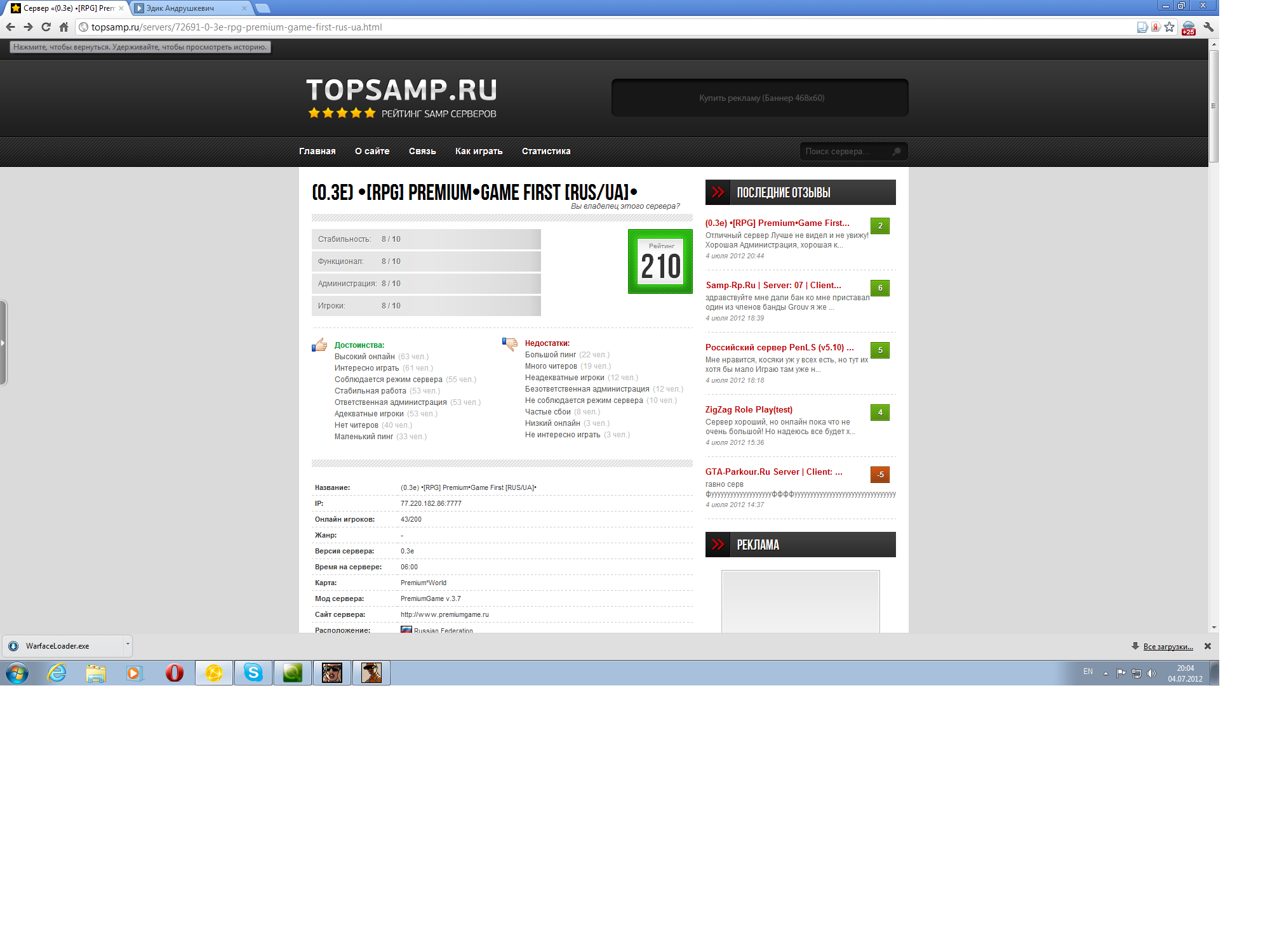Click translate page icon in address bar
The width and height of the screenshot is (1270, 952).
[1142, 27]
